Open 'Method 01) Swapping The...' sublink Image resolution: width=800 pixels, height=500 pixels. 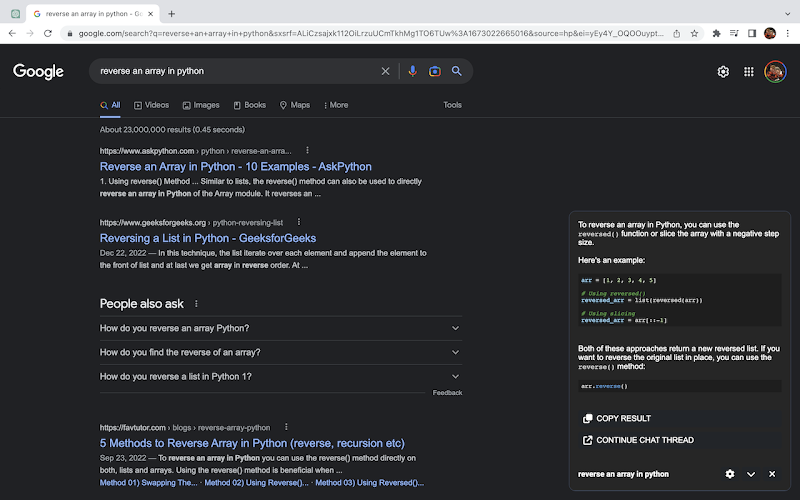148,483
